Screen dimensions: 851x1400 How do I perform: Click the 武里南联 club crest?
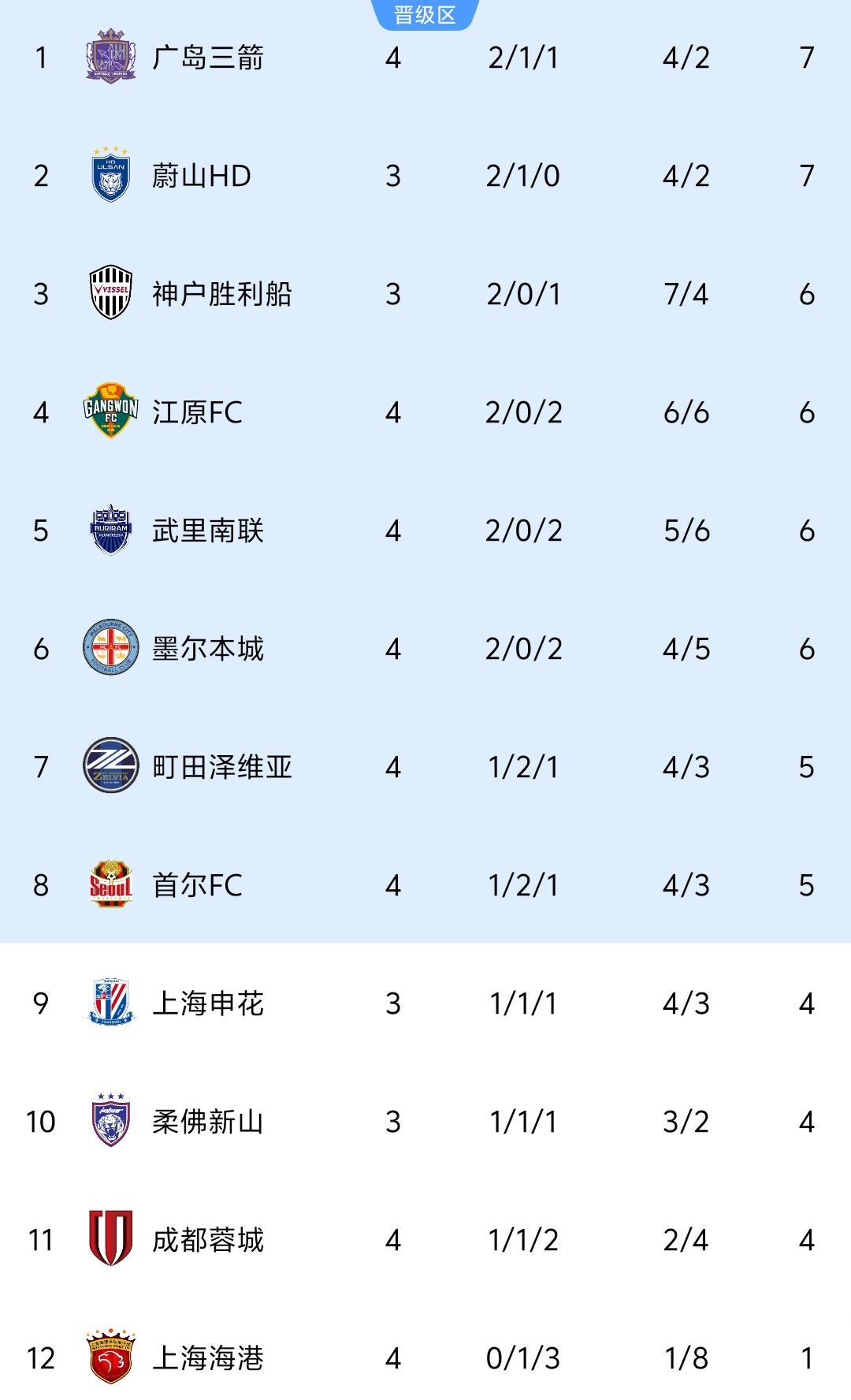click(110, 530)
